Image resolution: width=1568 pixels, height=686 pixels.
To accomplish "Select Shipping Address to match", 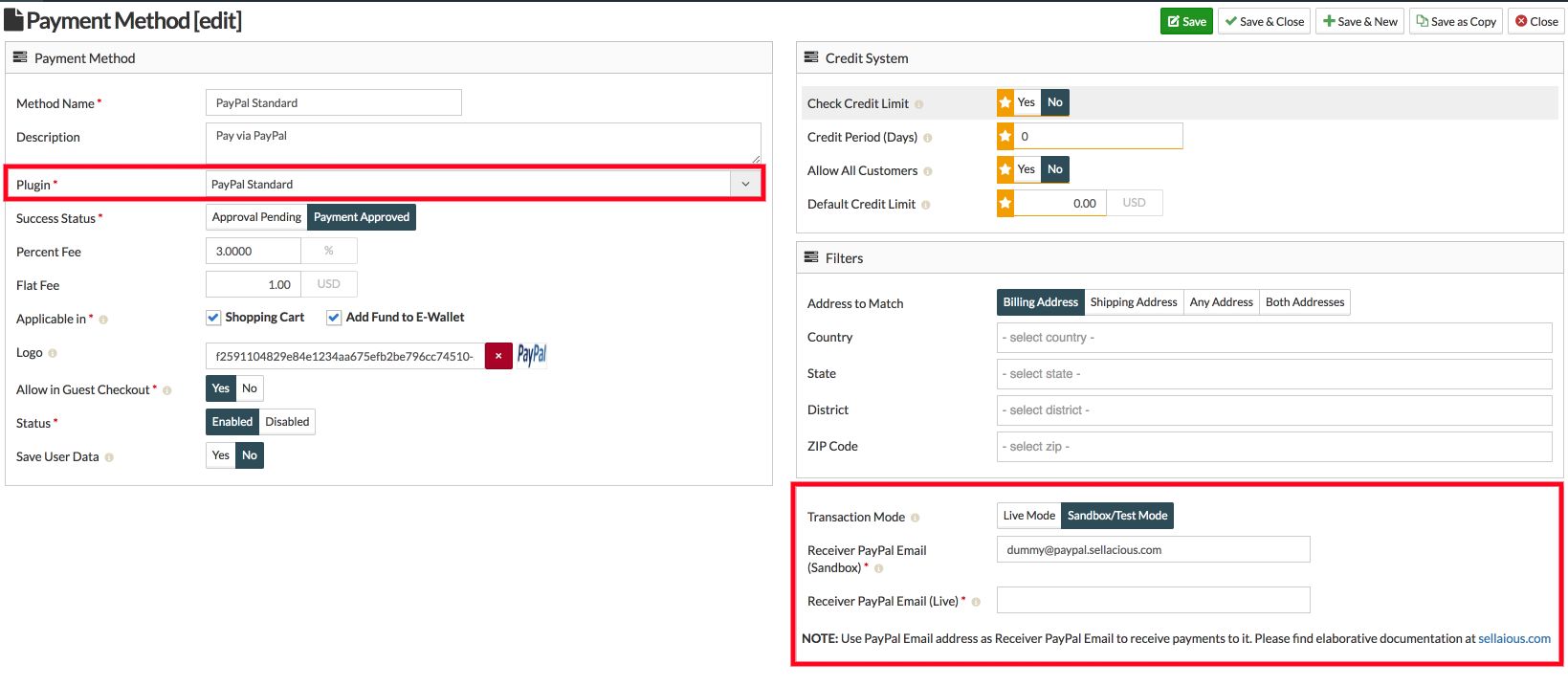I will pyautogui.click(x=1134, y=302).
